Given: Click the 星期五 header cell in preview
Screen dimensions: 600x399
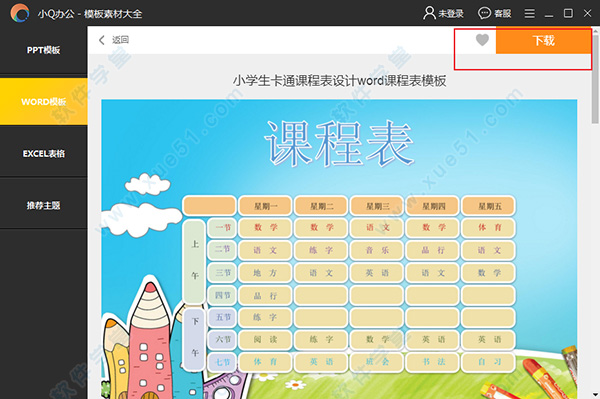Looking at the screenshot, I should [489, 206].
